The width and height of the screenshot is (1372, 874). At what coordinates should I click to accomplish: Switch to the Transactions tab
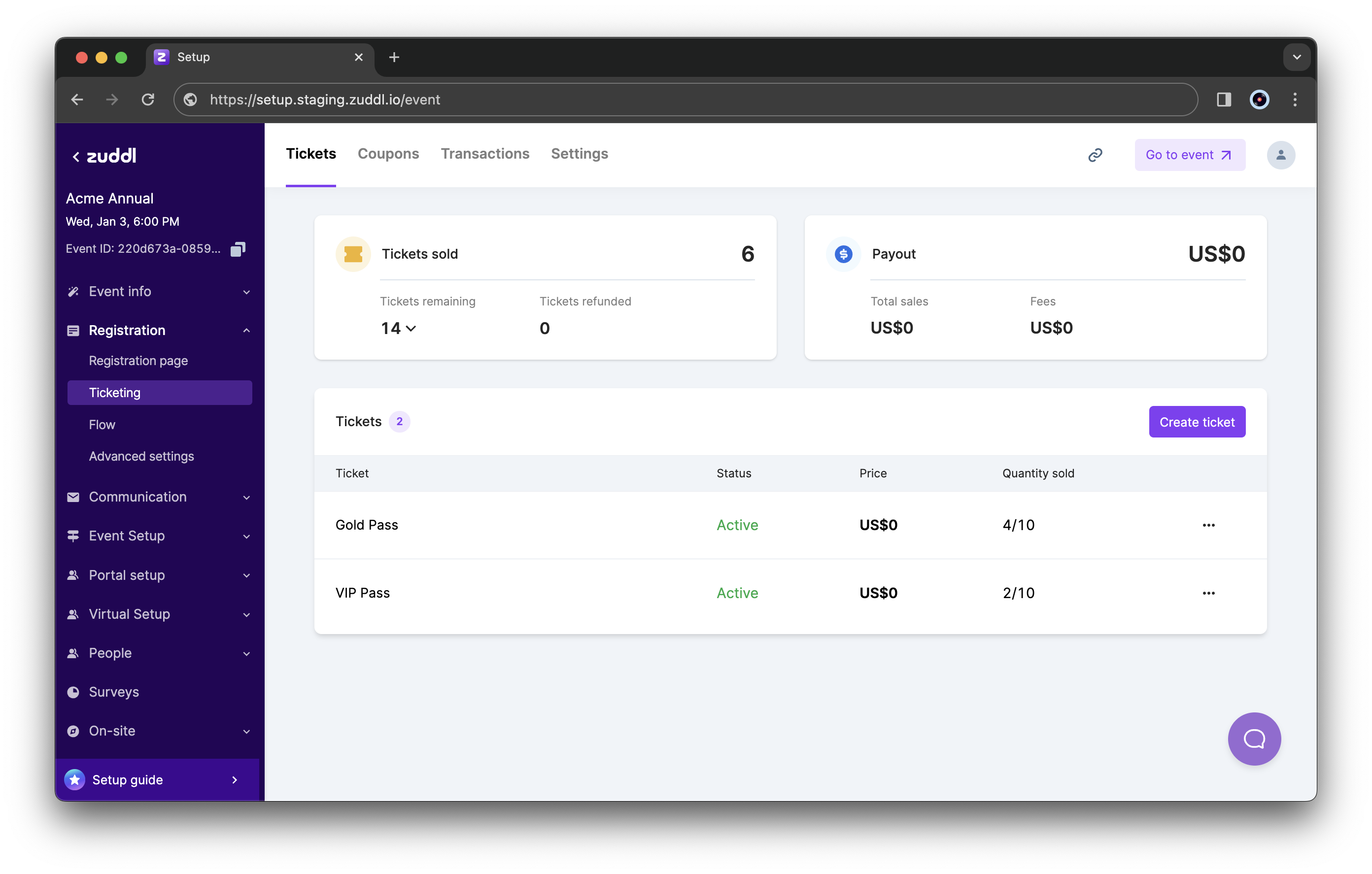click(x=485, y=154)
